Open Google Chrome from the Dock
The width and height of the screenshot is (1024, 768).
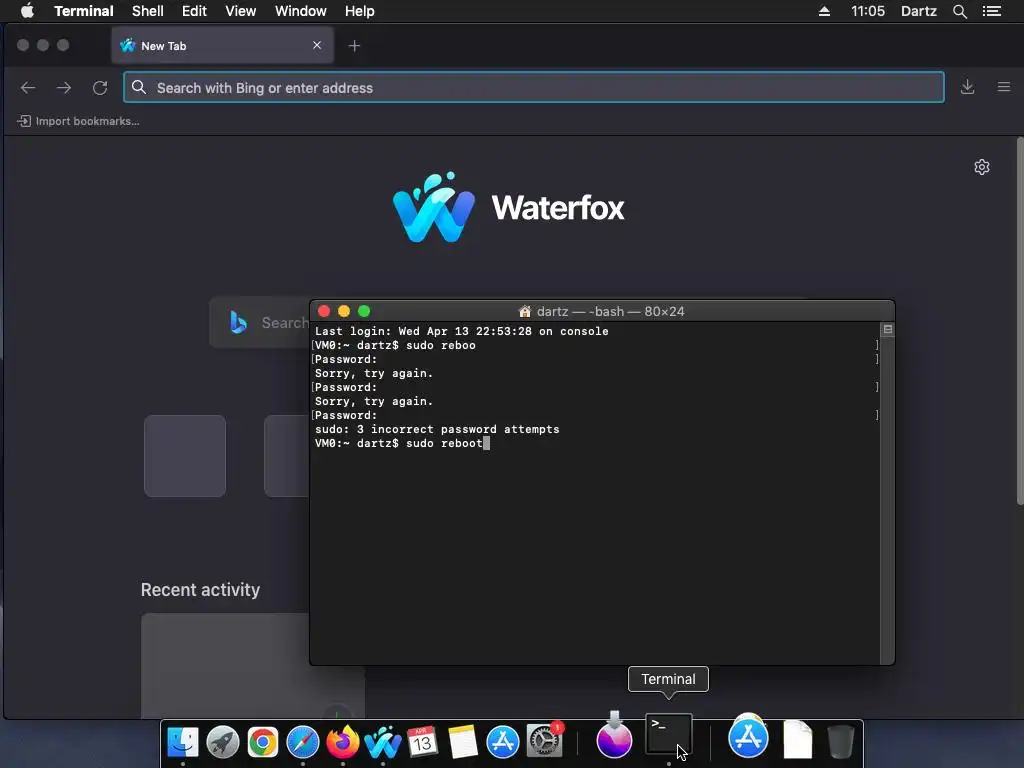263,742
